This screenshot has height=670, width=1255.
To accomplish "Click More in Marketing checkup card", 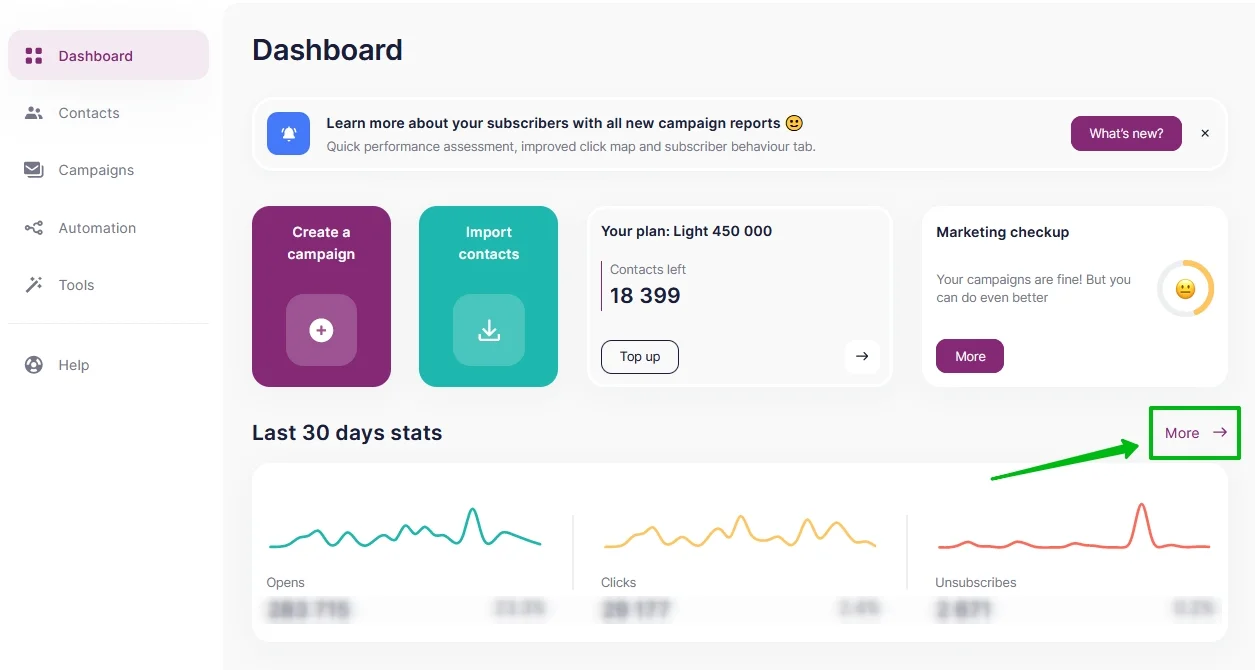I will (970, 356).
